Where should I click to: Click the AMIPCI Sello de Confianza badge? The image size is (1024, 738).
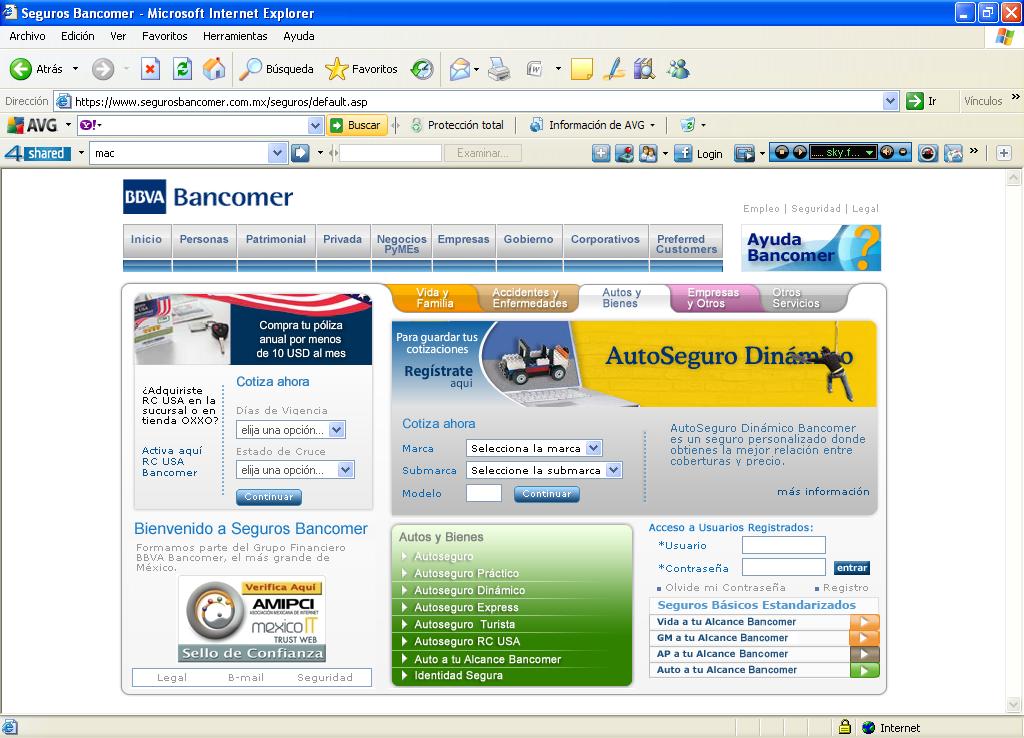tap(252, 619)
